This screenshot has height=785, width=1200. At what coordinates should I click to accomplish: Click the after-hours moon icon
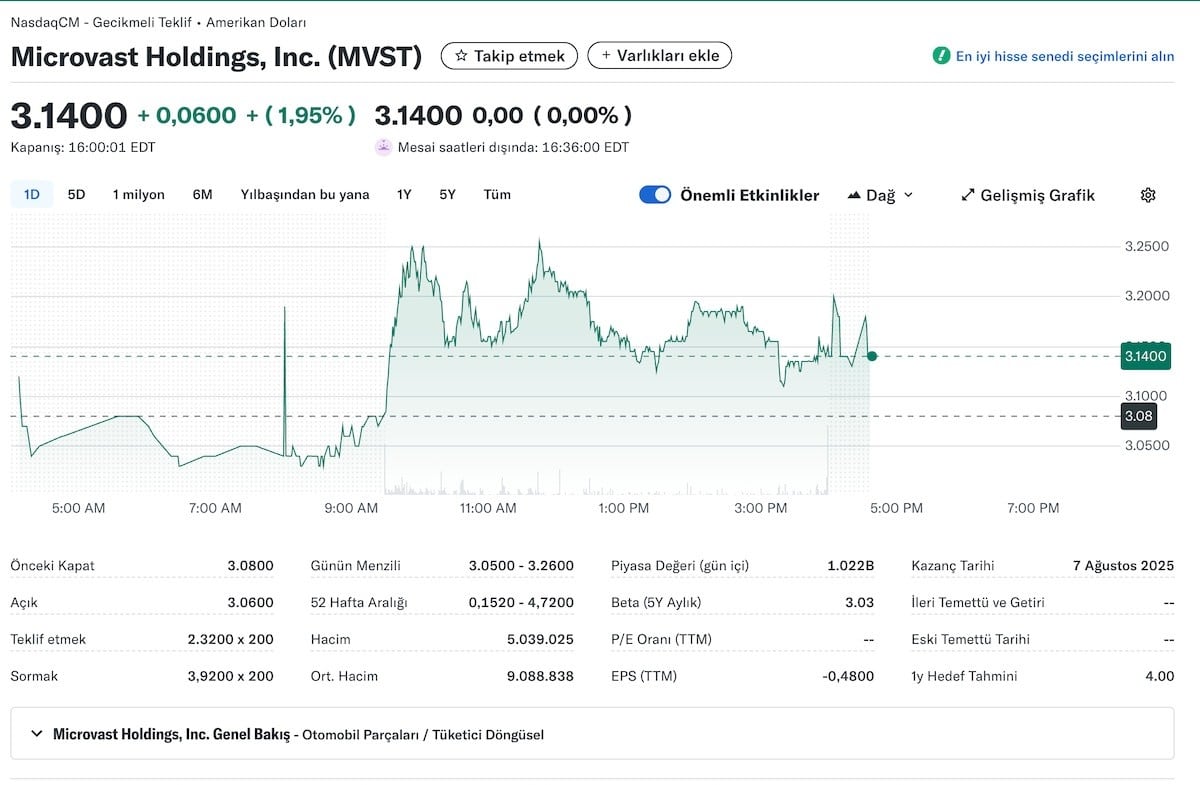click(x=383, y=147)
